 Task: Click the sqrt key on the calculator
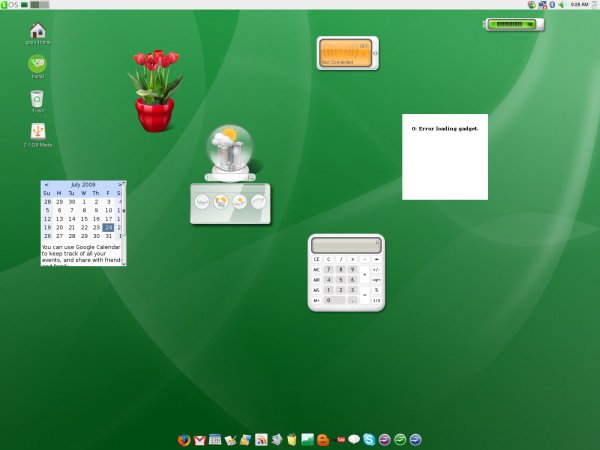(377, 280)
